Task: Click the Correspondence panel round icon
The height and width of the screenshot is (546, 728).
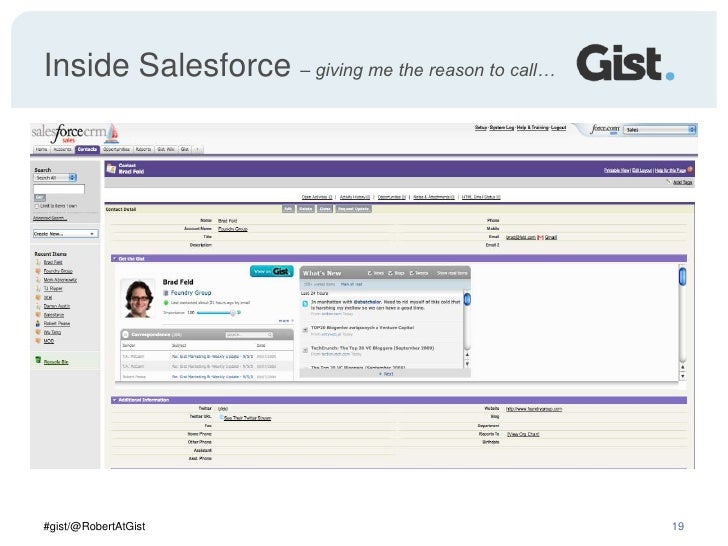Action: coord(125,334)
